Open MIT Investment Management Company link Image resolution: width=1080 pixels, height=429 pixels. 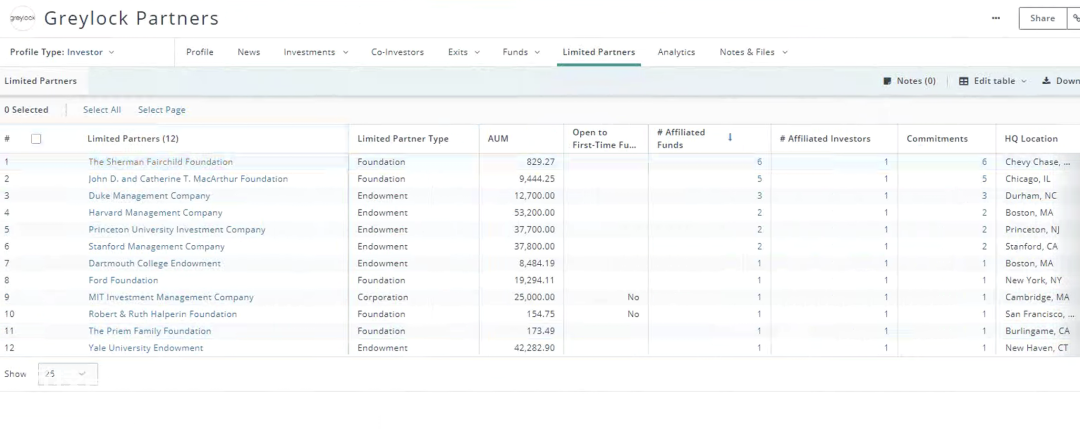pos(171,297)
